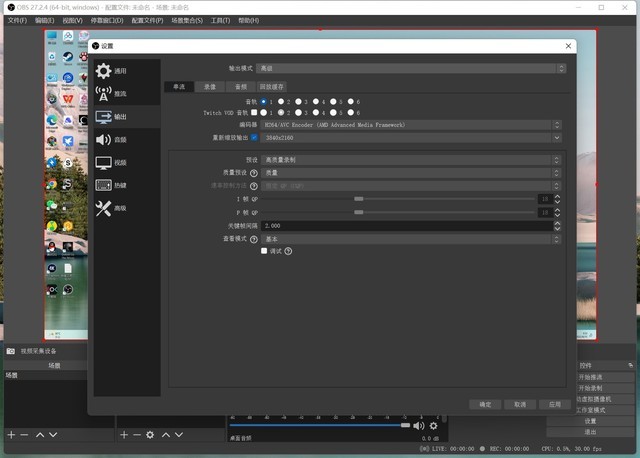
Task: Move scene down with 场景 panel arrow
Action: pyautogui.click(x=53, y=435)
